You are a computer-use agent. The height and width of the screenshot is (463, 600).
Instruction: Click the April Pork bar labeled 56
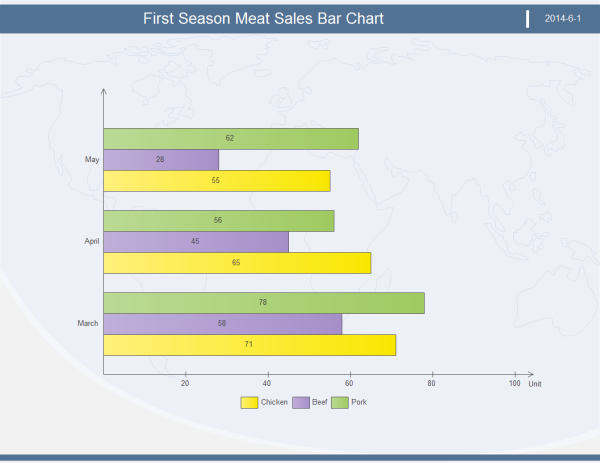pos(219,221)
